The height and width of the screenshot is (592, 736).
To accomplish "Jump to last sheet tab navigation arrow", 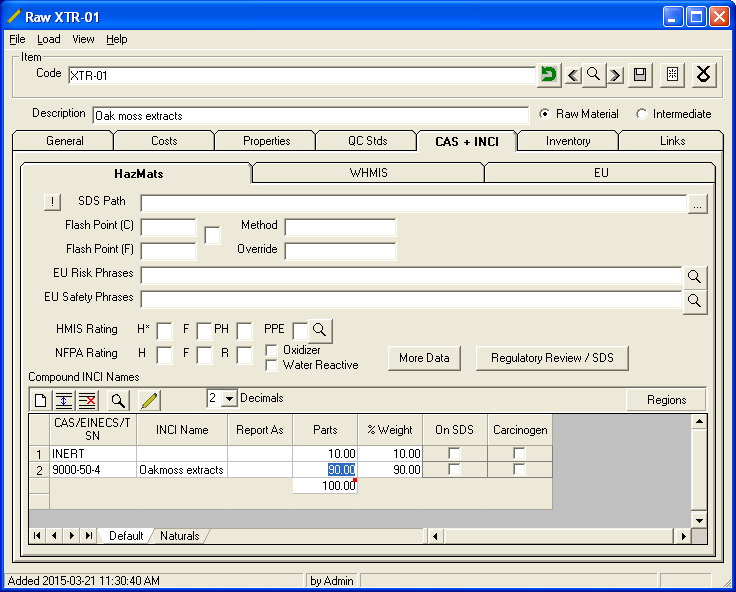I will (x=89, y=535).
